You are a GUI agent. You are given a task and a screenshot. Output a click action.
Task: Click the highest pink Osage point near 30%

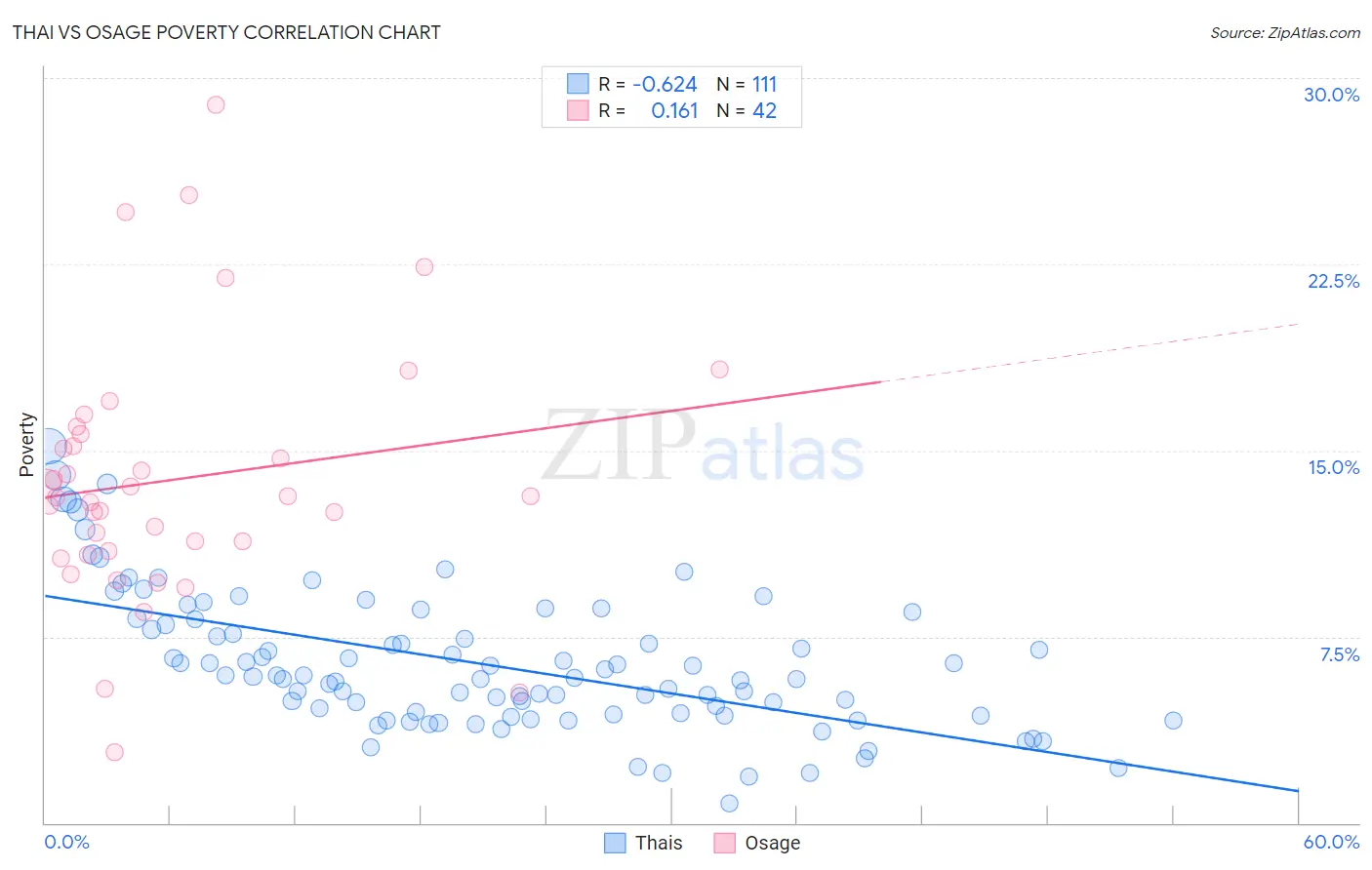216,104
